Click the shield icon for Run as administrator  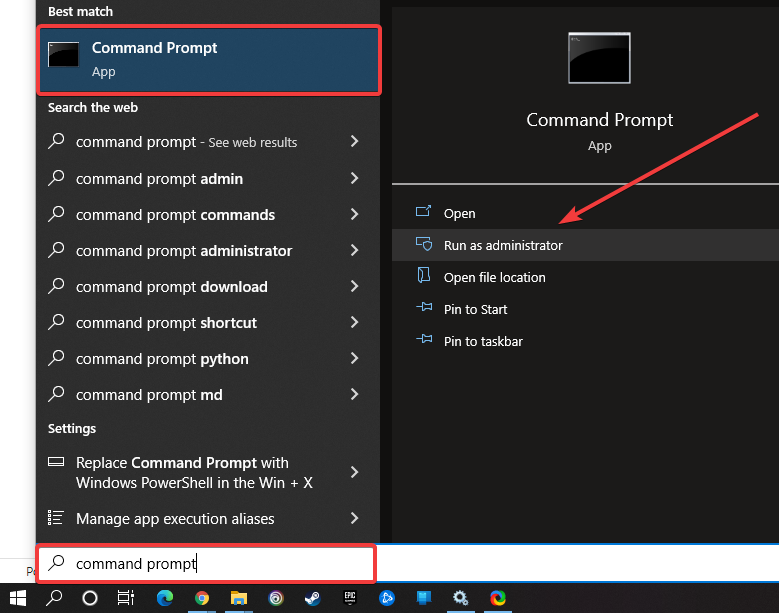point(424,244)
